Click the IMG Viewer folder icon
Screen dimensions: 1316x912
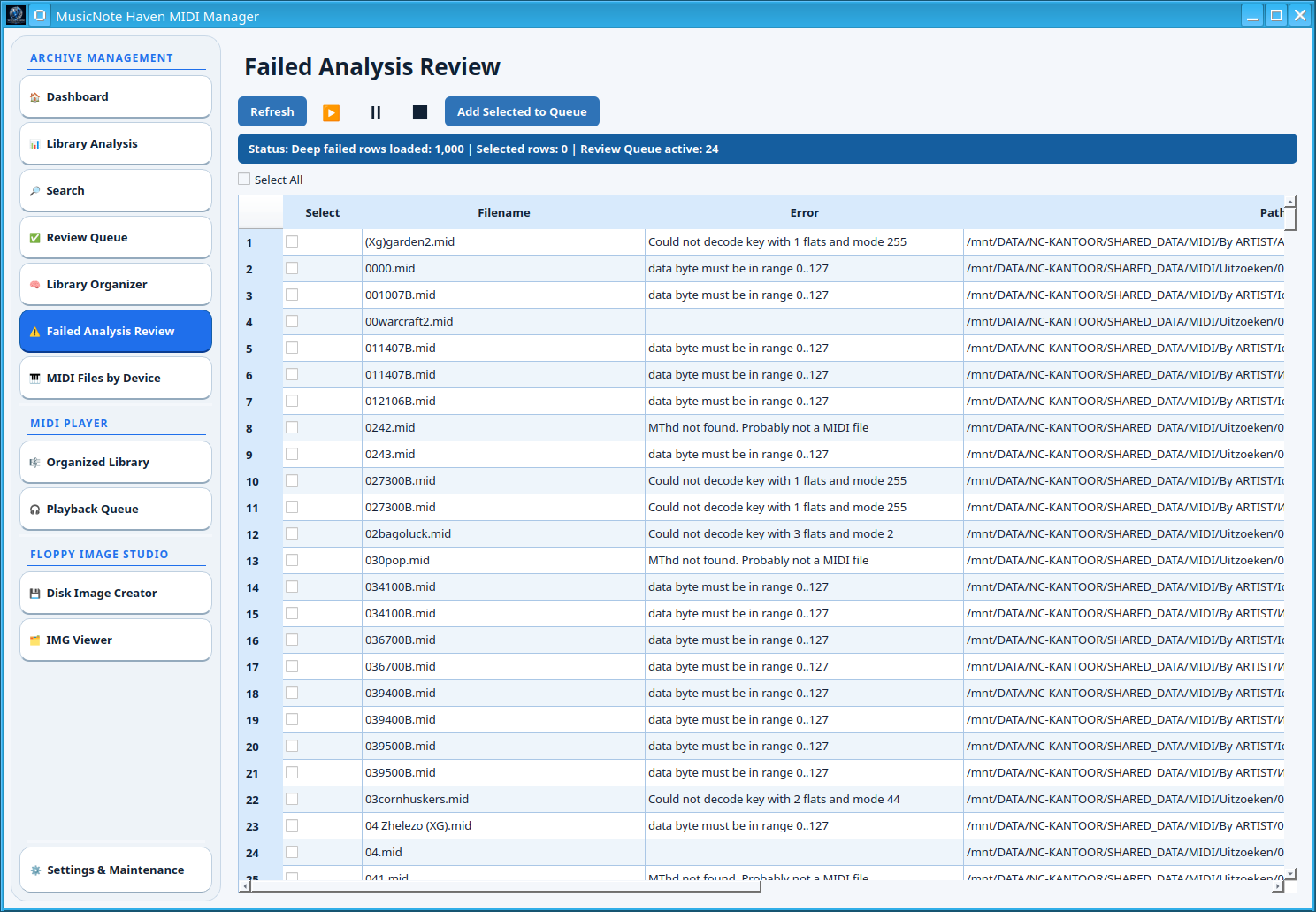35,640
